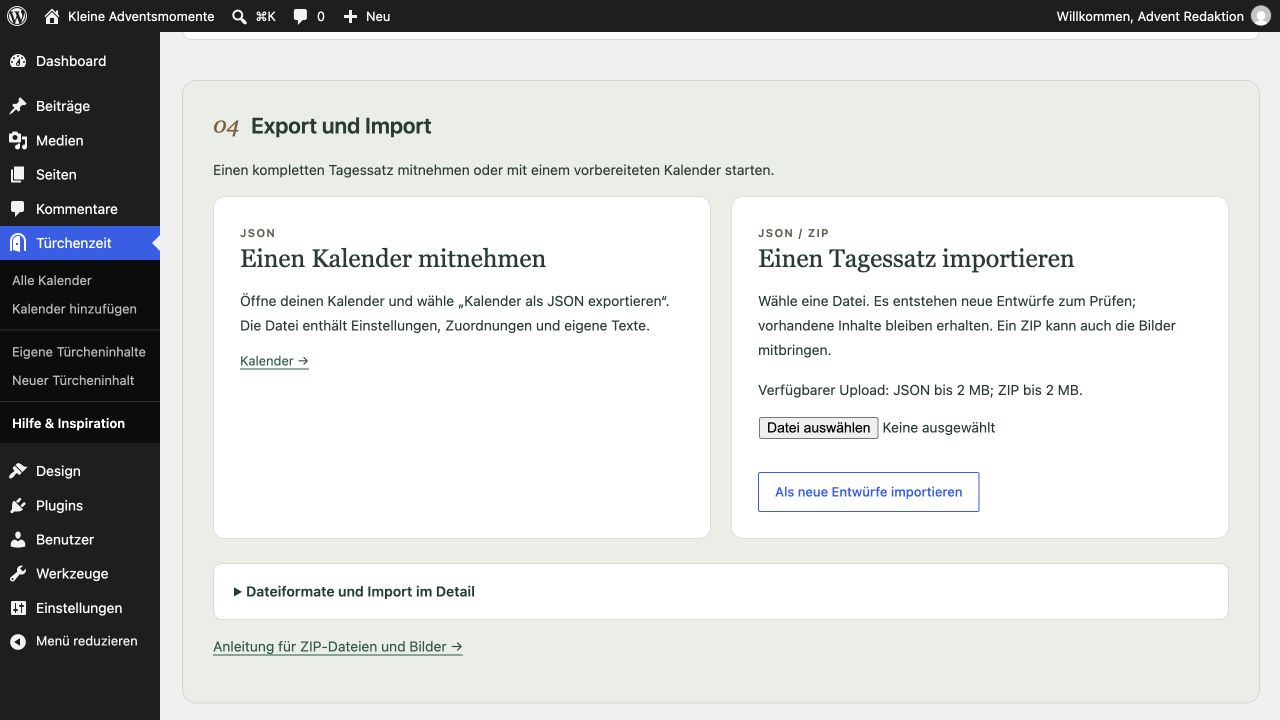Open the user avatar in the admin bar
The image size is (1280, 720).
tap(1260, 16)
